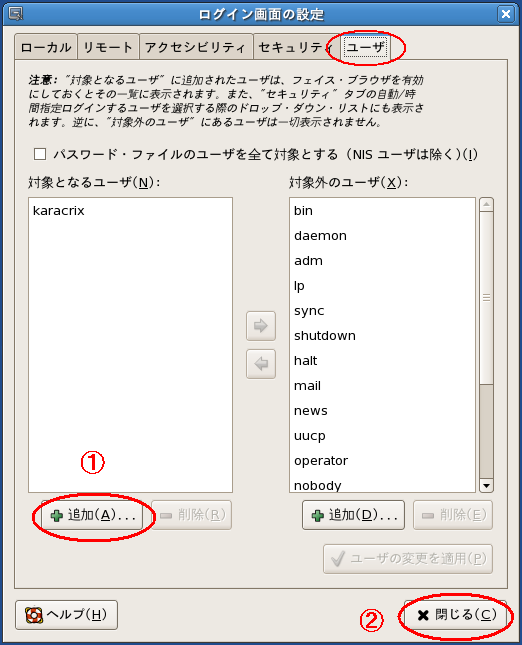Close window using title bar X button
This screenshot has height=645, width=522.
click(x=506, y=14)
